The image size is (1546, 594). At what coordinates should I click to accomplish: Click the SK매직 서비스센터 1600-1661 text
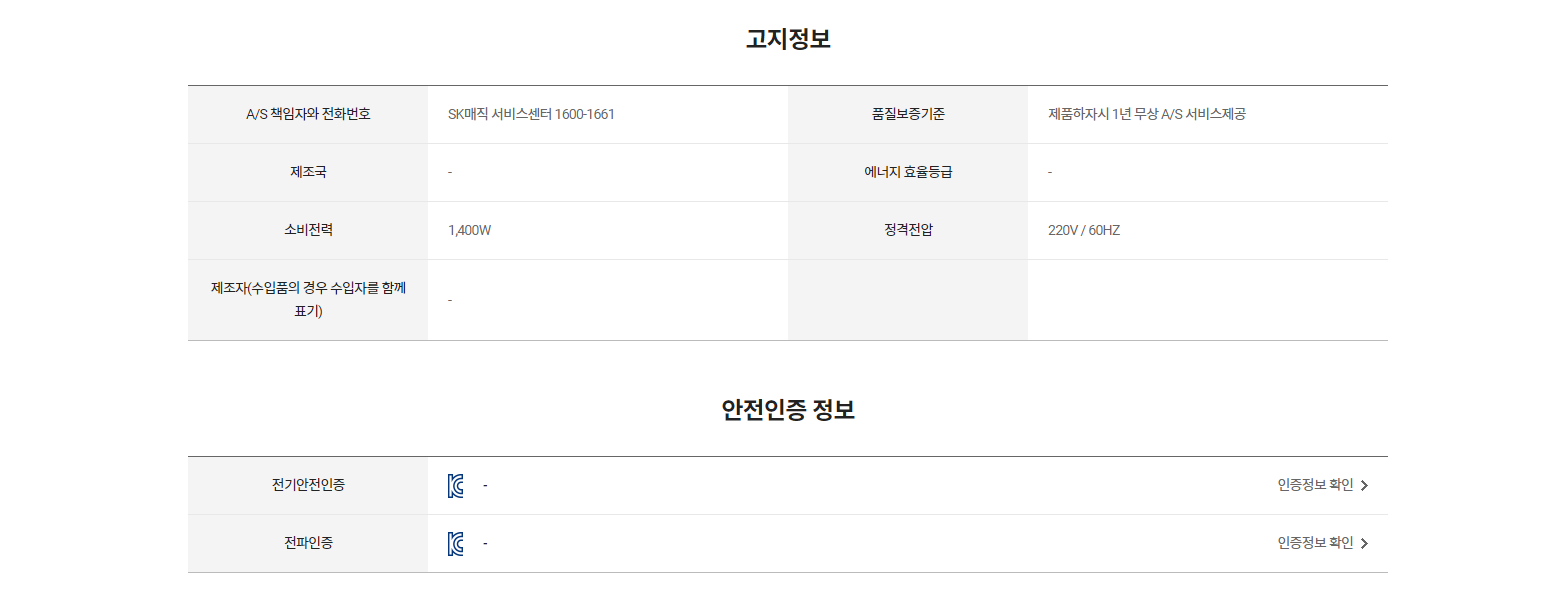coord(531,114)
